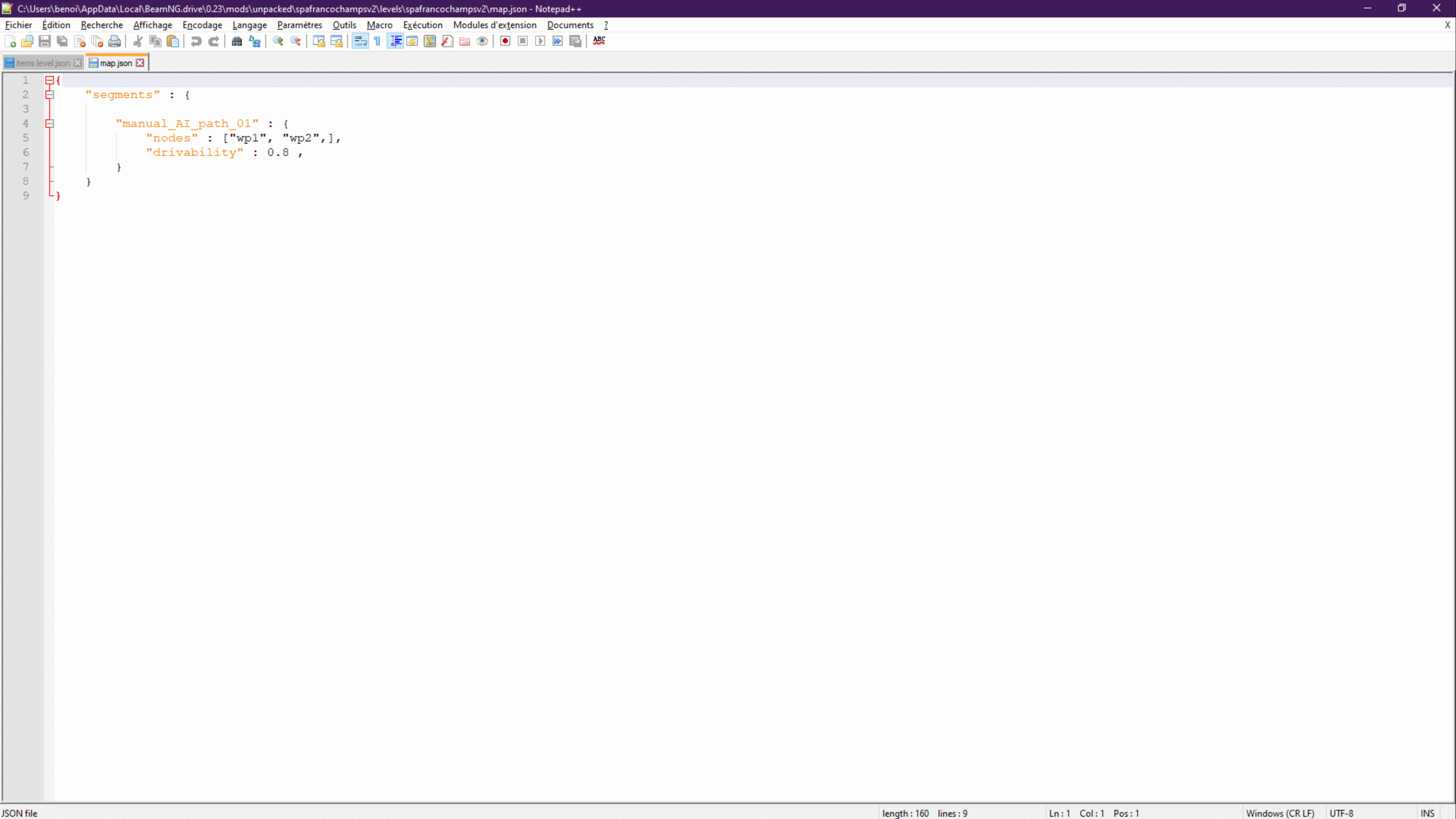Image resolution: width=1456 pixels, height=819 pixels.
Task: Close the current document via toolbar icon
Action: click(80, 41)
